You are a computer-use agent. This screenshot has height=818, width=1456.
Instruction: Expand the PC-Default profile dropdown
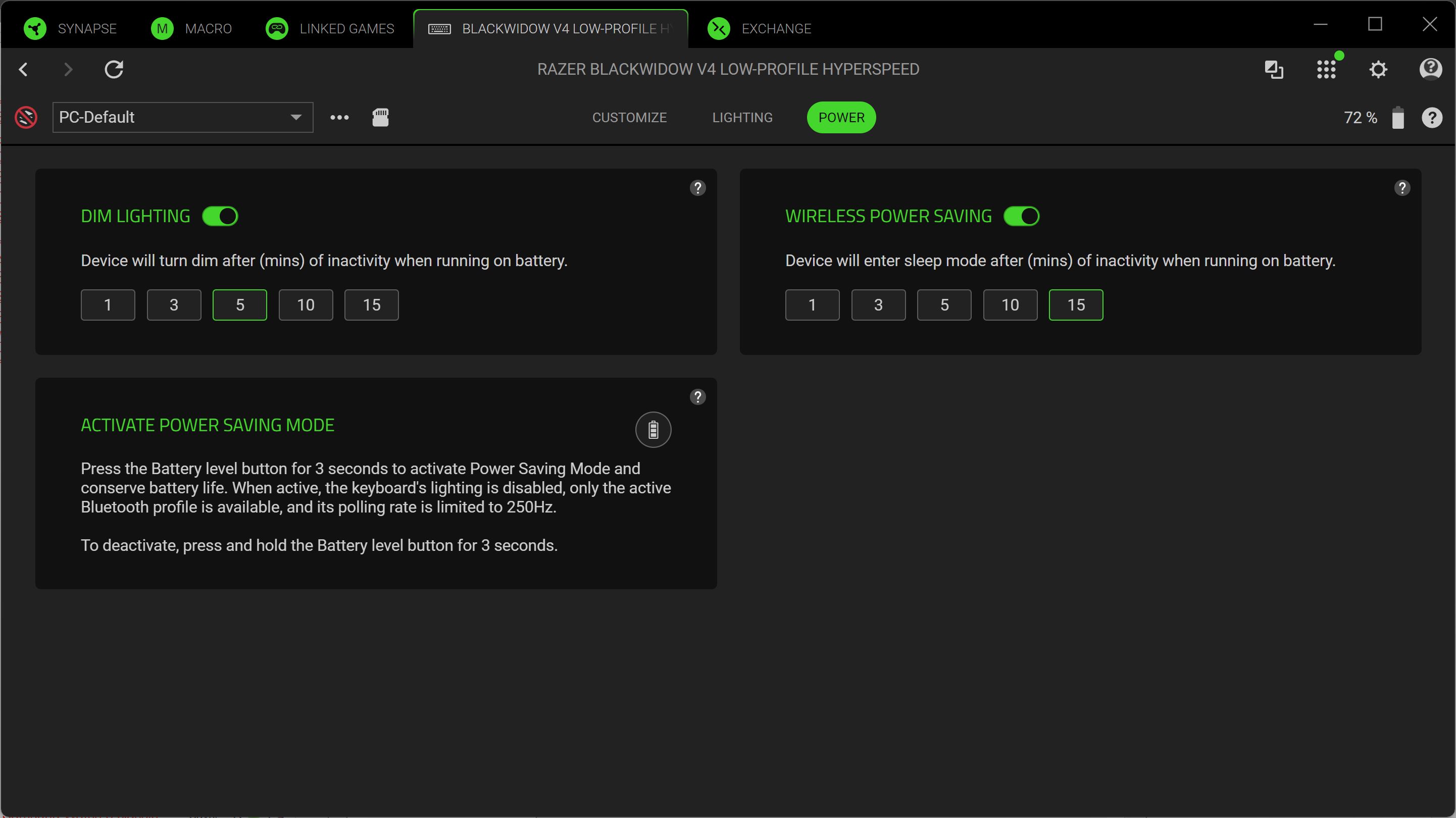coord(182,118)
